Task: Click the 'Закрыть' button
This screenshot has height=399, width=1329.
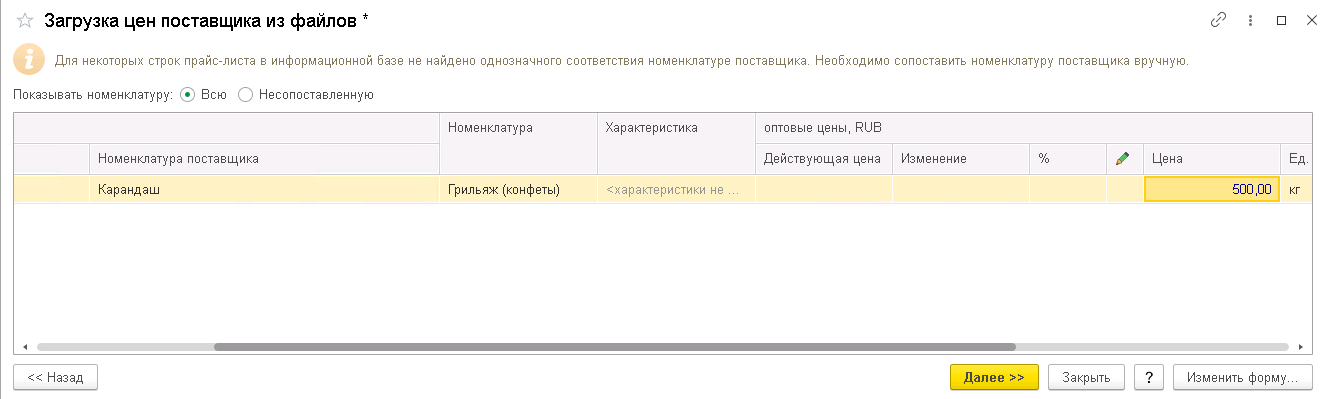Action: (x=1086, y=377)
